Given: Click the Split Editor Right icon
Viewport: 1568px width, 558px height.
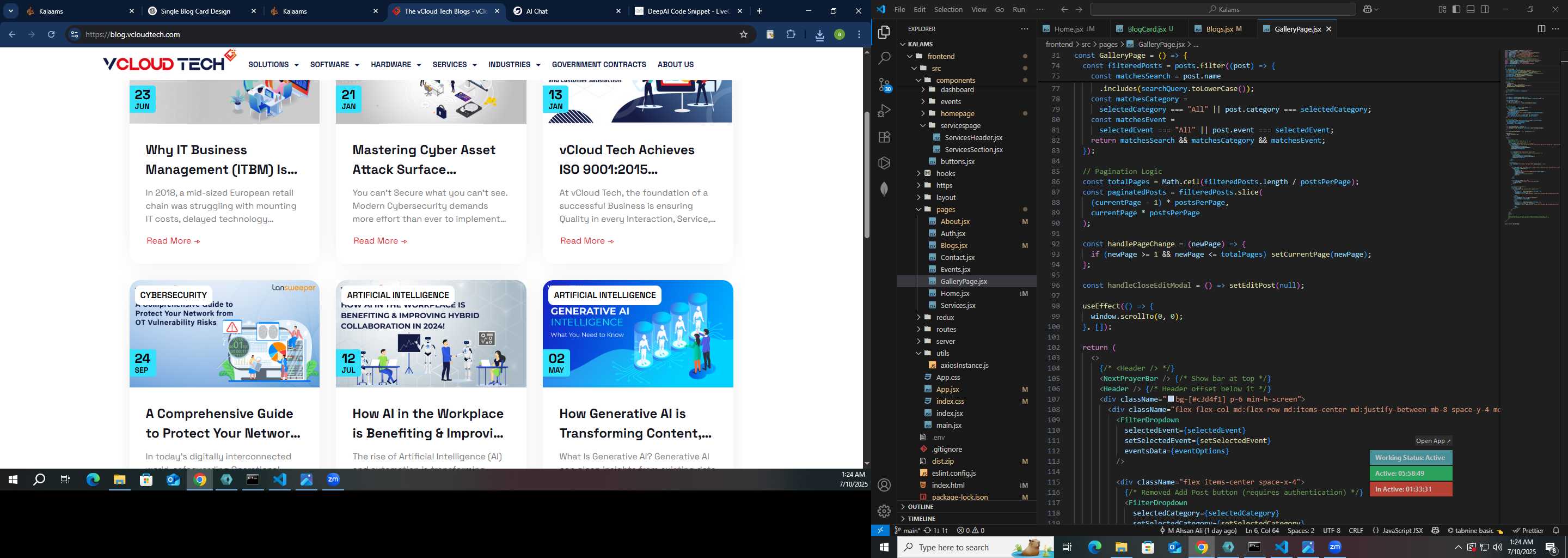Looking at the screenshot, I should click(x=1541, y=29).
